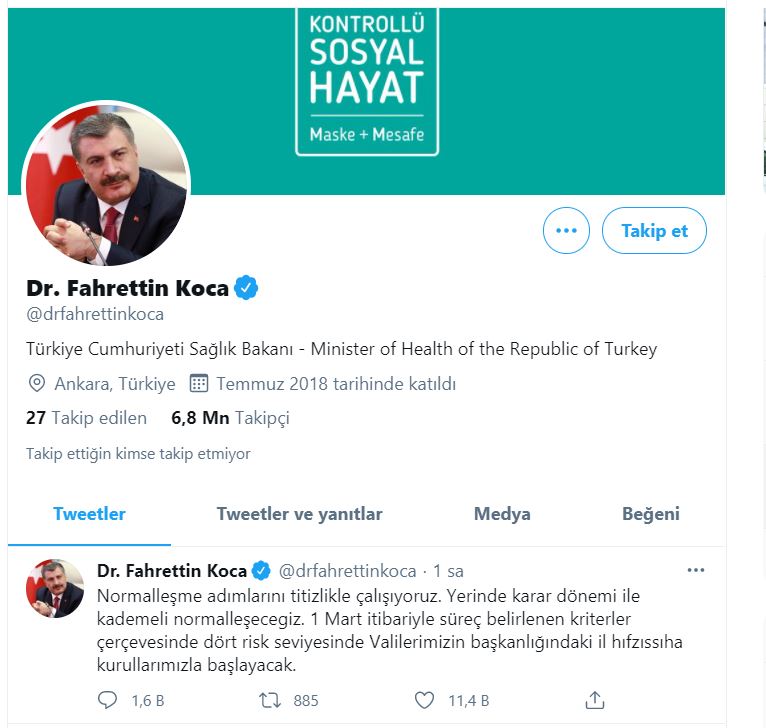
Task: Like the tweet with heart icon
Action: (x=424, y=700)
